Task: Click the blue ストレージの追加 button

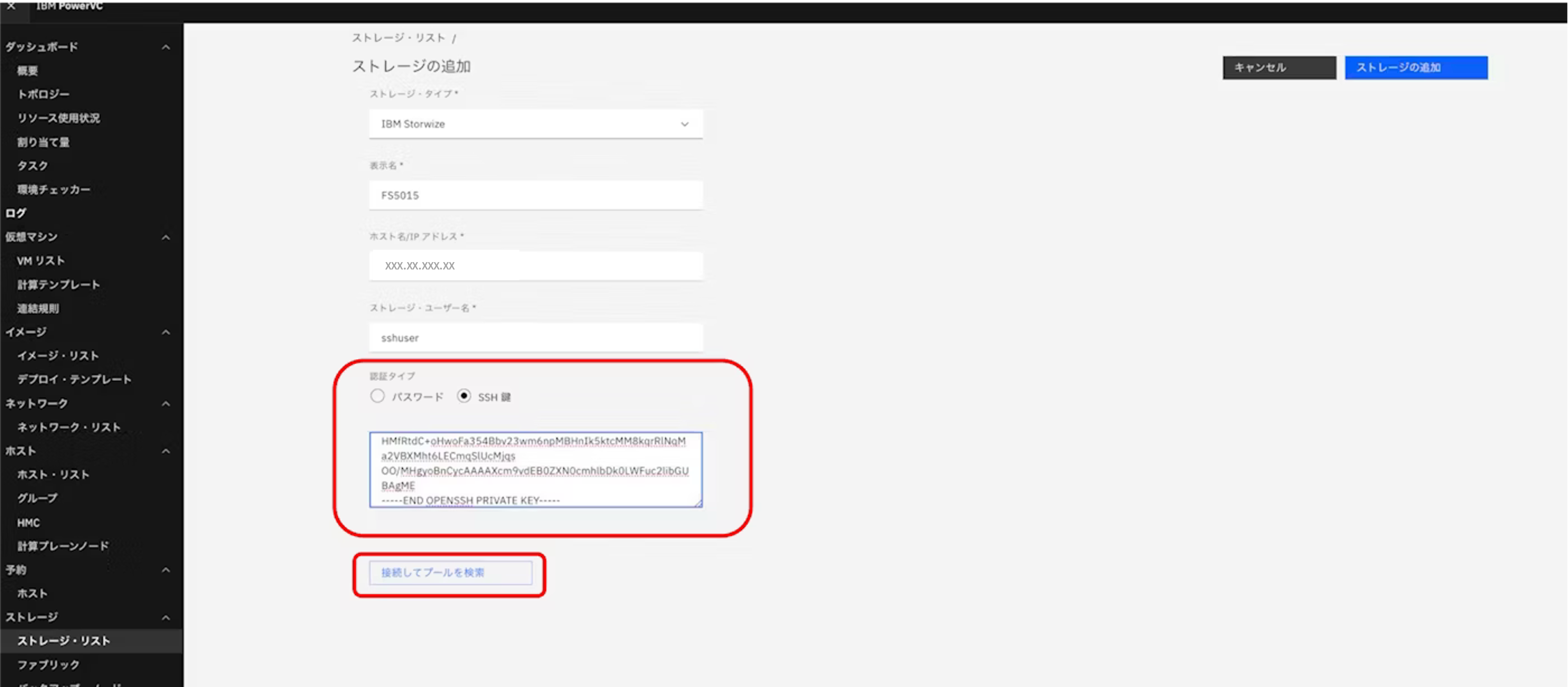Action: tap(1416, 68)
